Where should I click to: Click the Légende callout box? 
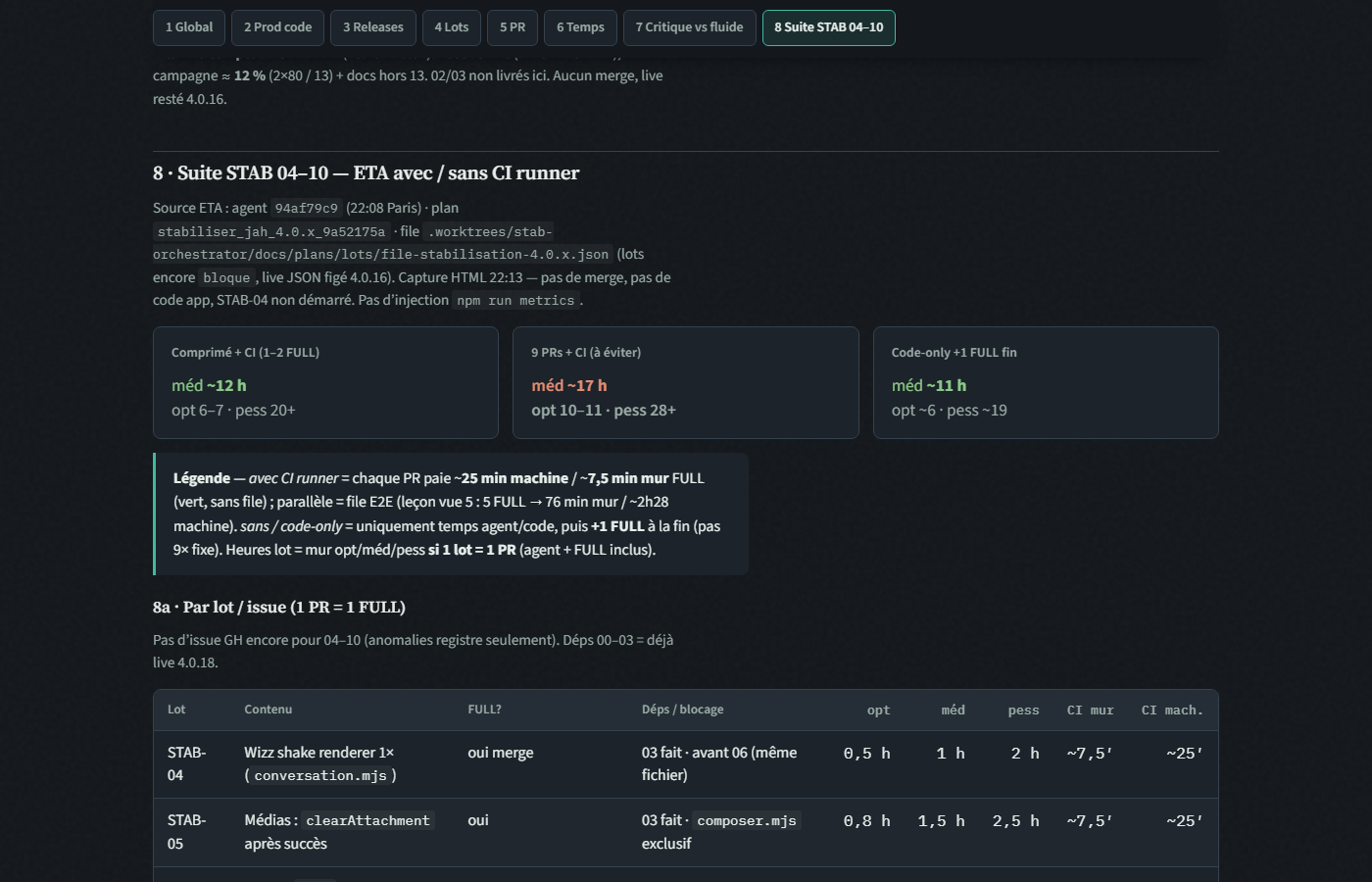pyautogui.click(x=451, y=514)
